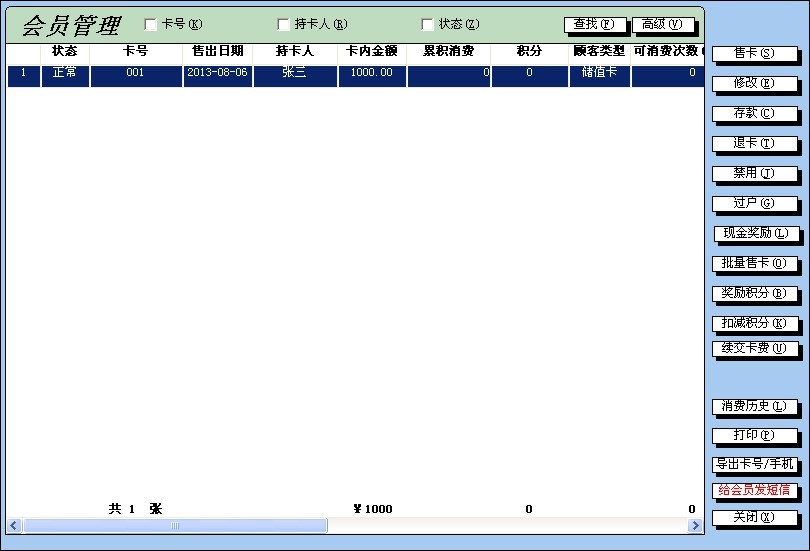The image size is (810, 551).
Task: Enable the 卡号(K) filter checkbox
Action: pyautogui.click(x=150, y=24)
